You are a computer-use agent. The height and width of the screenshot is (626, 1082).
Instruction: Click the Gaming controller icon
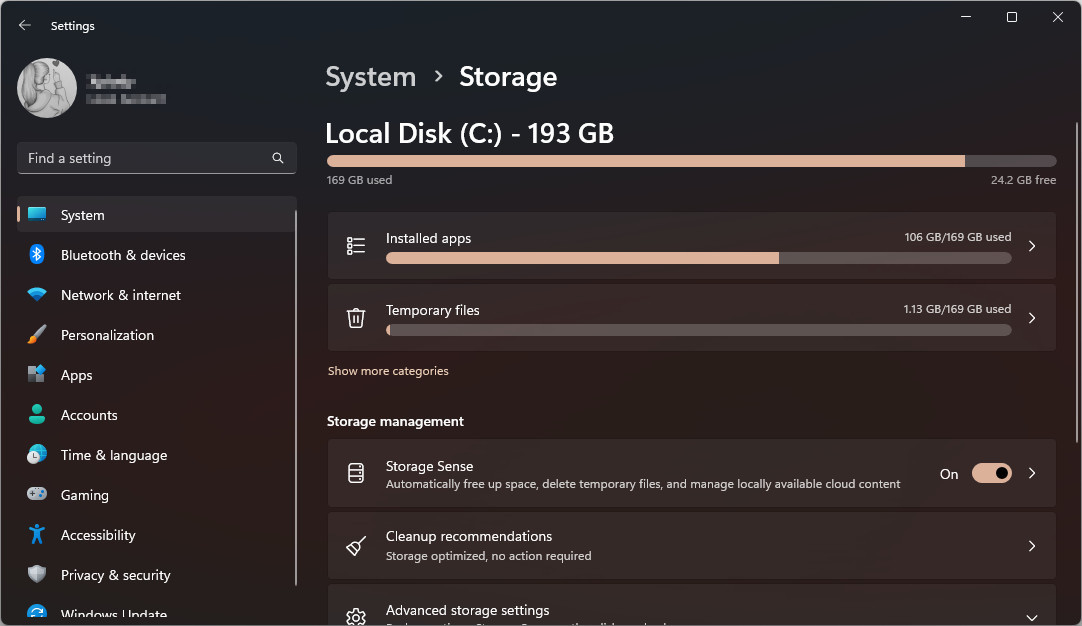[37, 495]
